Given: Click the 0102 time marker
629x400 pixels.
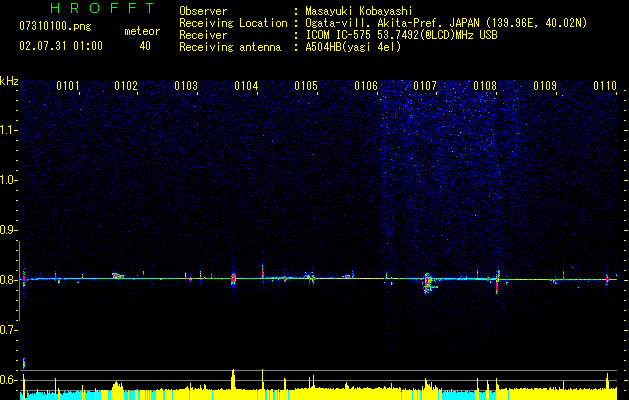Looking at the screenshot, I should [x=126, y=86].
